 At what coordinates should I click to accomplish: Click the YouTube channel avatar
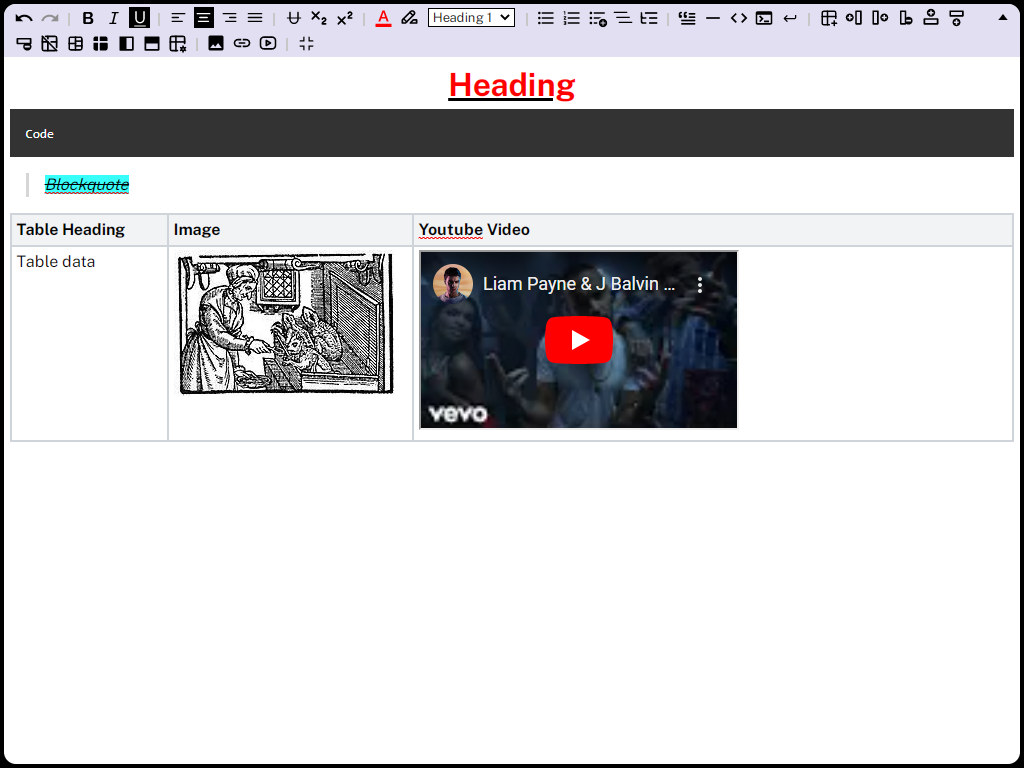tap(453, 283)
